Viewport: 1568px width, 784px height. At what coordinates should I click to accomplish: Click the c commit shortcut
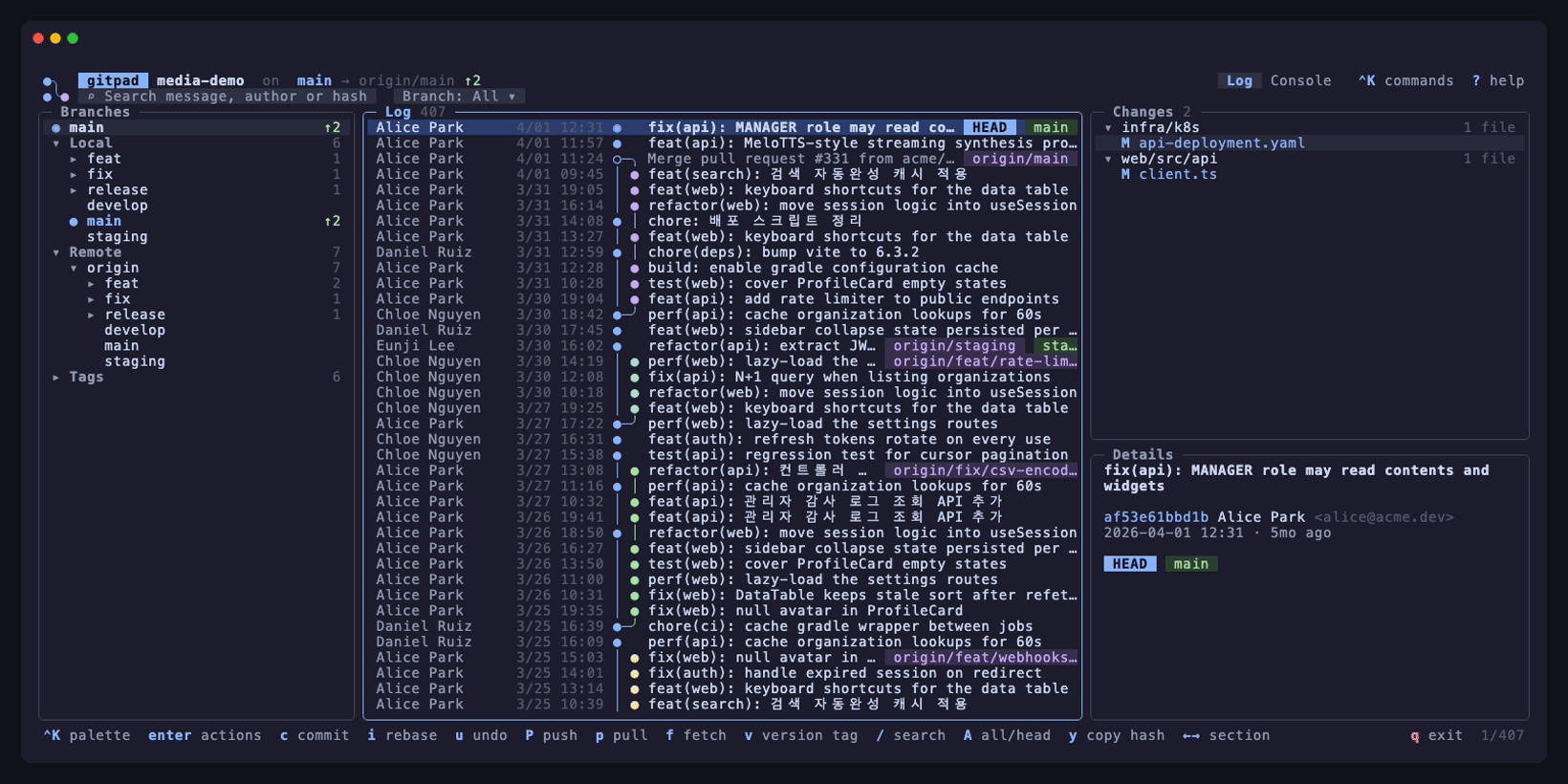[315, 735]
